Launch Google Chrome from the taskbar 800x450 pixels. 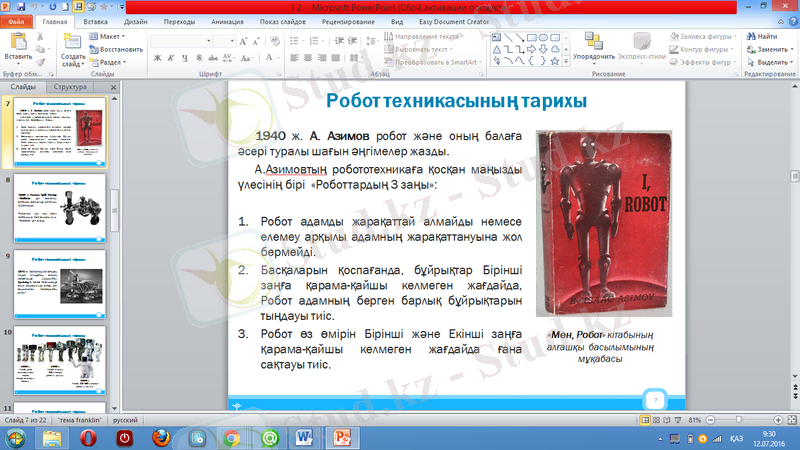coord(231,438)
